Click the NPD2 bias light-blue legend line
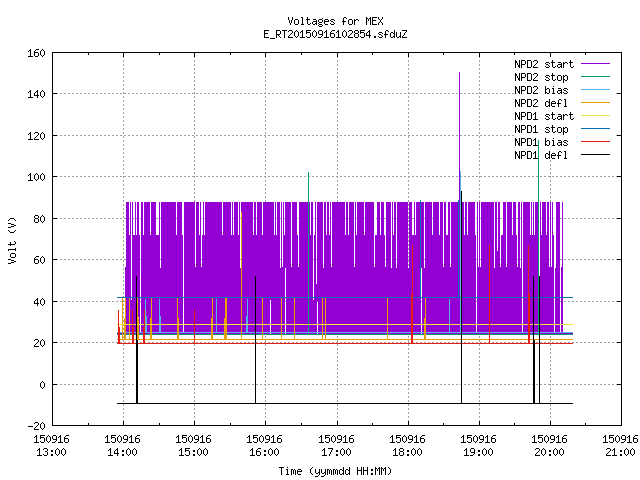This screenshot has width=640, height=480. (595, 90)
